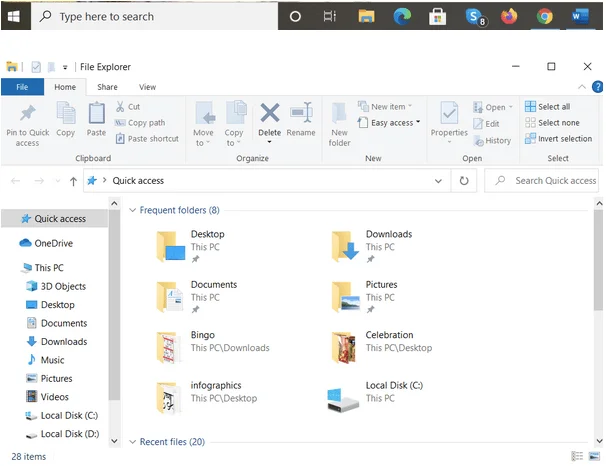Image resolution: width=606 pixels, height=466 pixels.
Task: Open the Properties ribbon button
Action: (449, 122)
